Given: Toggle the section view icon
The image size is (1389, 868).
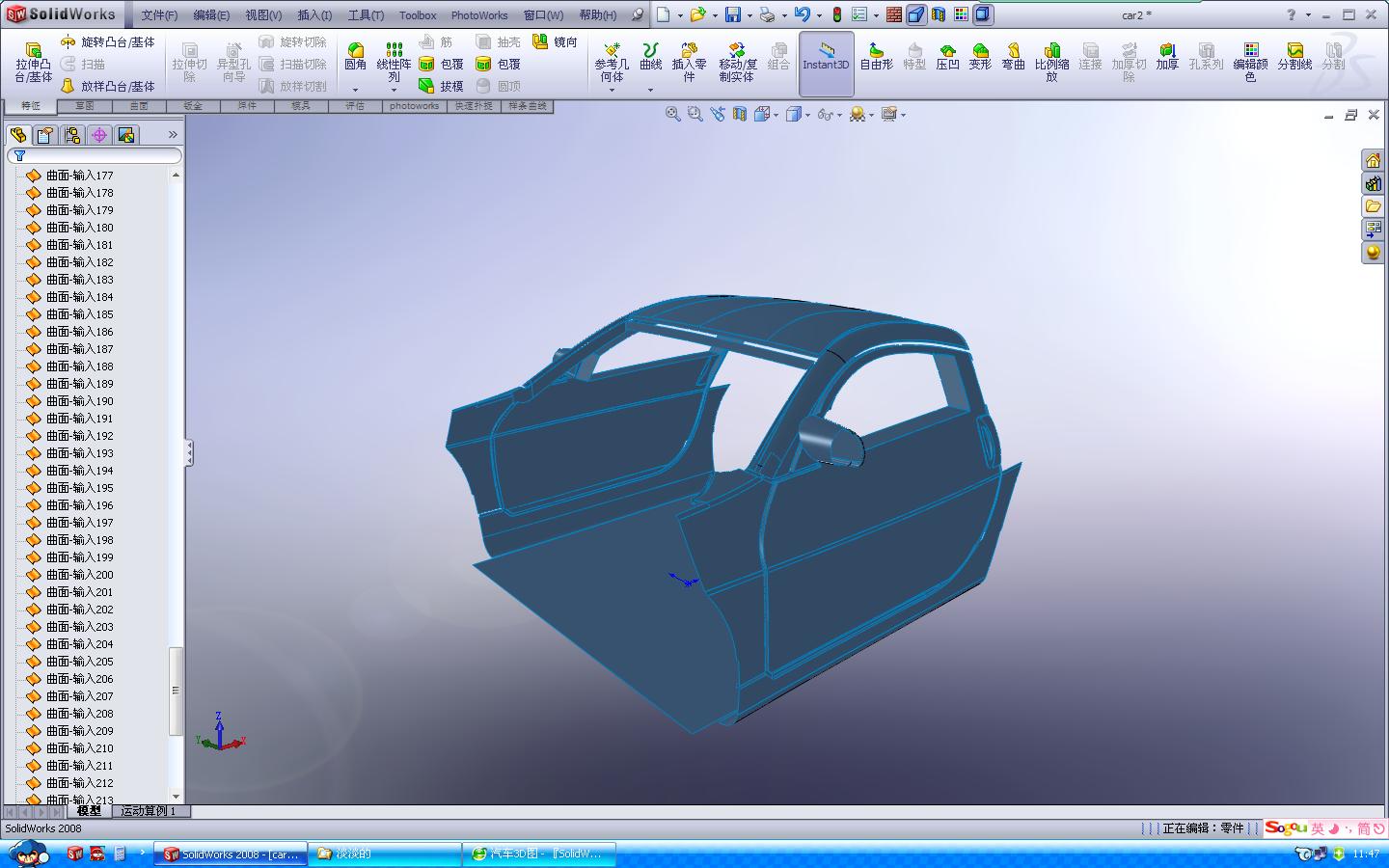Looking at the screenshot, I should point(740,114).
